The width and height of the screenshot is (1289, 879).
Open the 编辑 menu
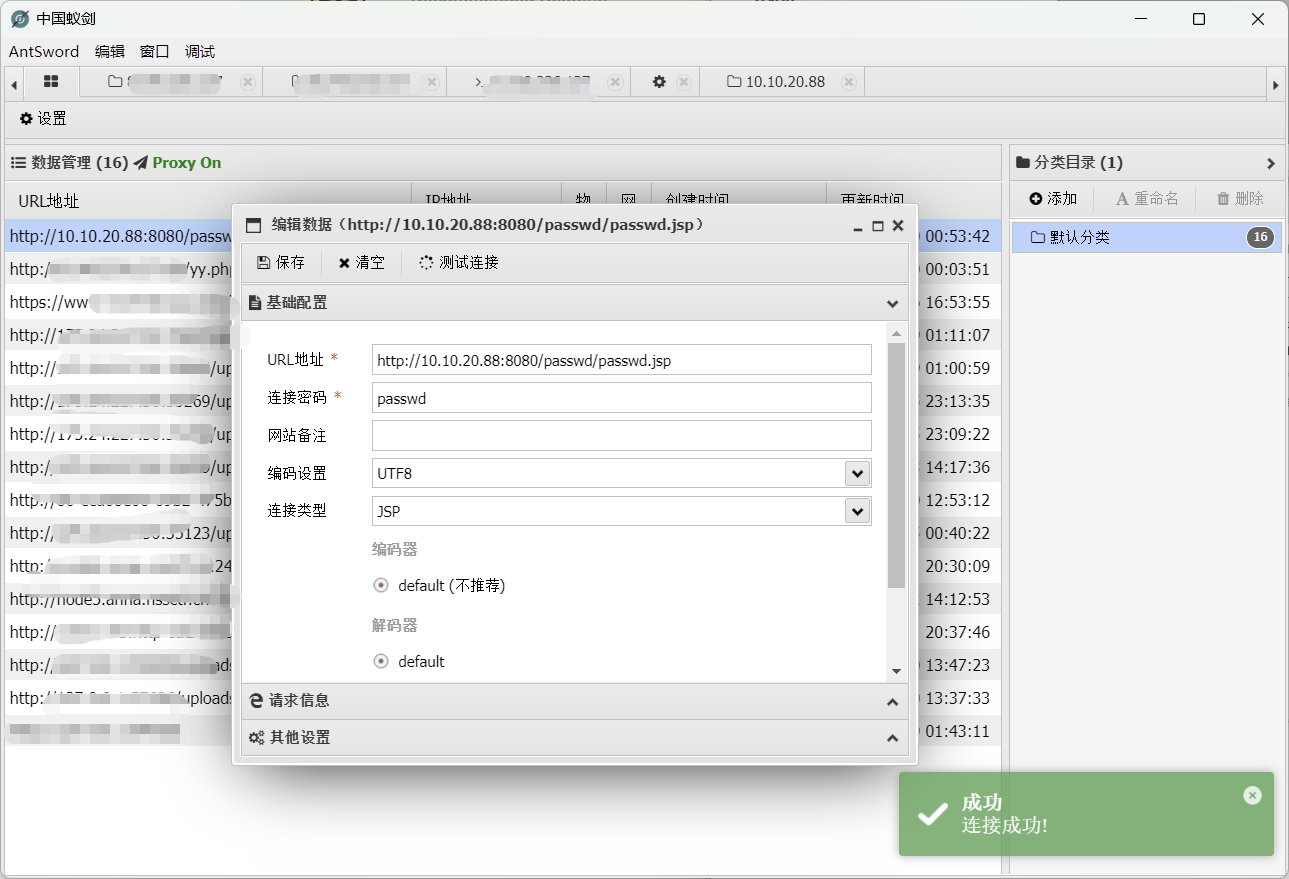110,52
